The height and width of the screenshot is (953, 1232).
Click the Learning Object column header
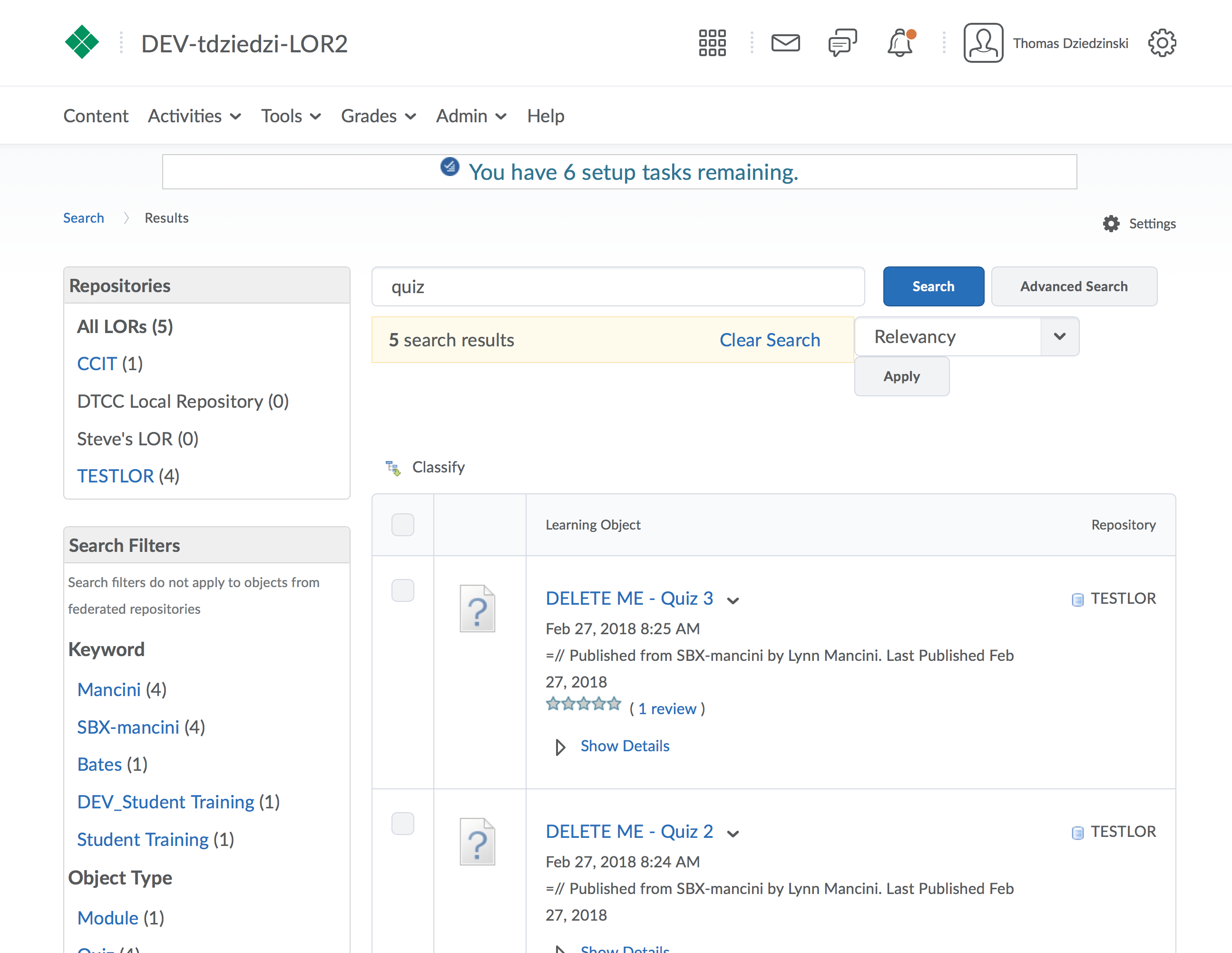tap(593, 525)
